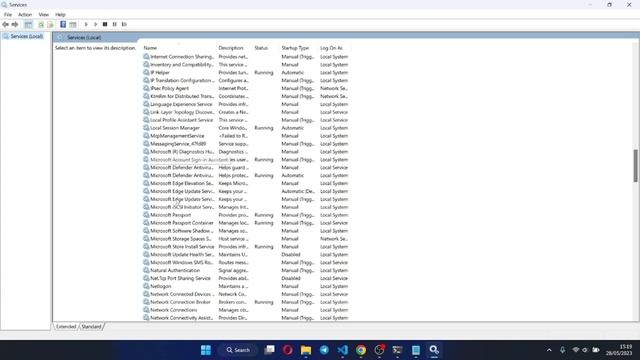640x360 pixels.
Task: Open the Windows Start button
Action: click(x=206, y=350)
